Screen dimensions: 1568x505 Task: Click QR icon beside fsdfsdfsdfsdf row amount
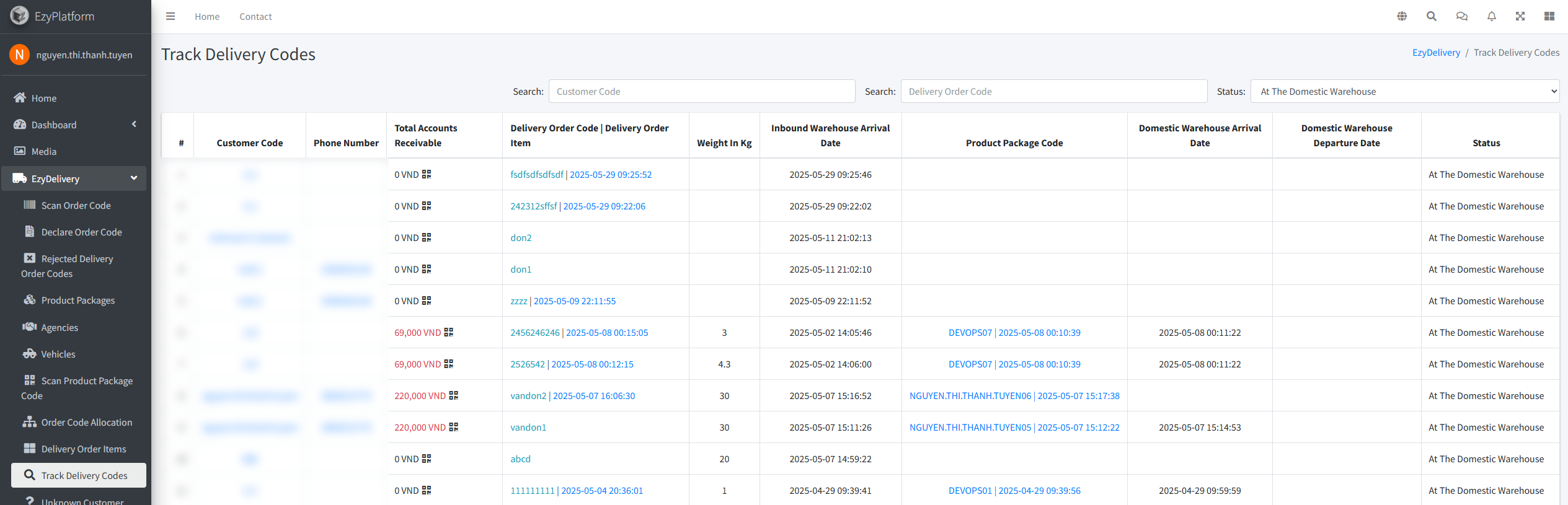(x=427, y=174)
